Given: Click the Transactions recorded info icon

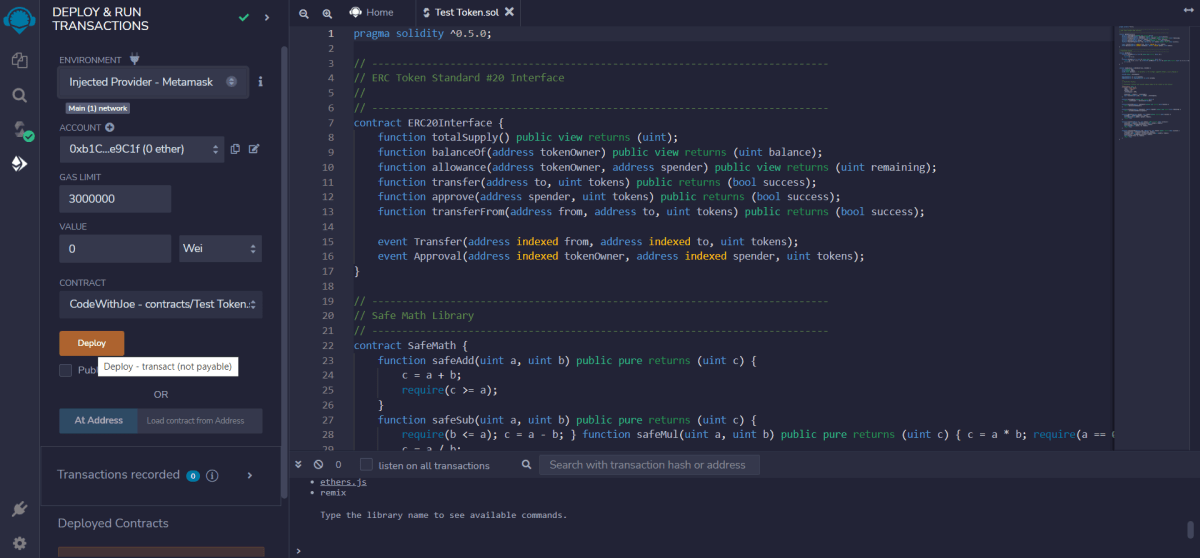Looking at the screenshot, I should coord(212,475).
